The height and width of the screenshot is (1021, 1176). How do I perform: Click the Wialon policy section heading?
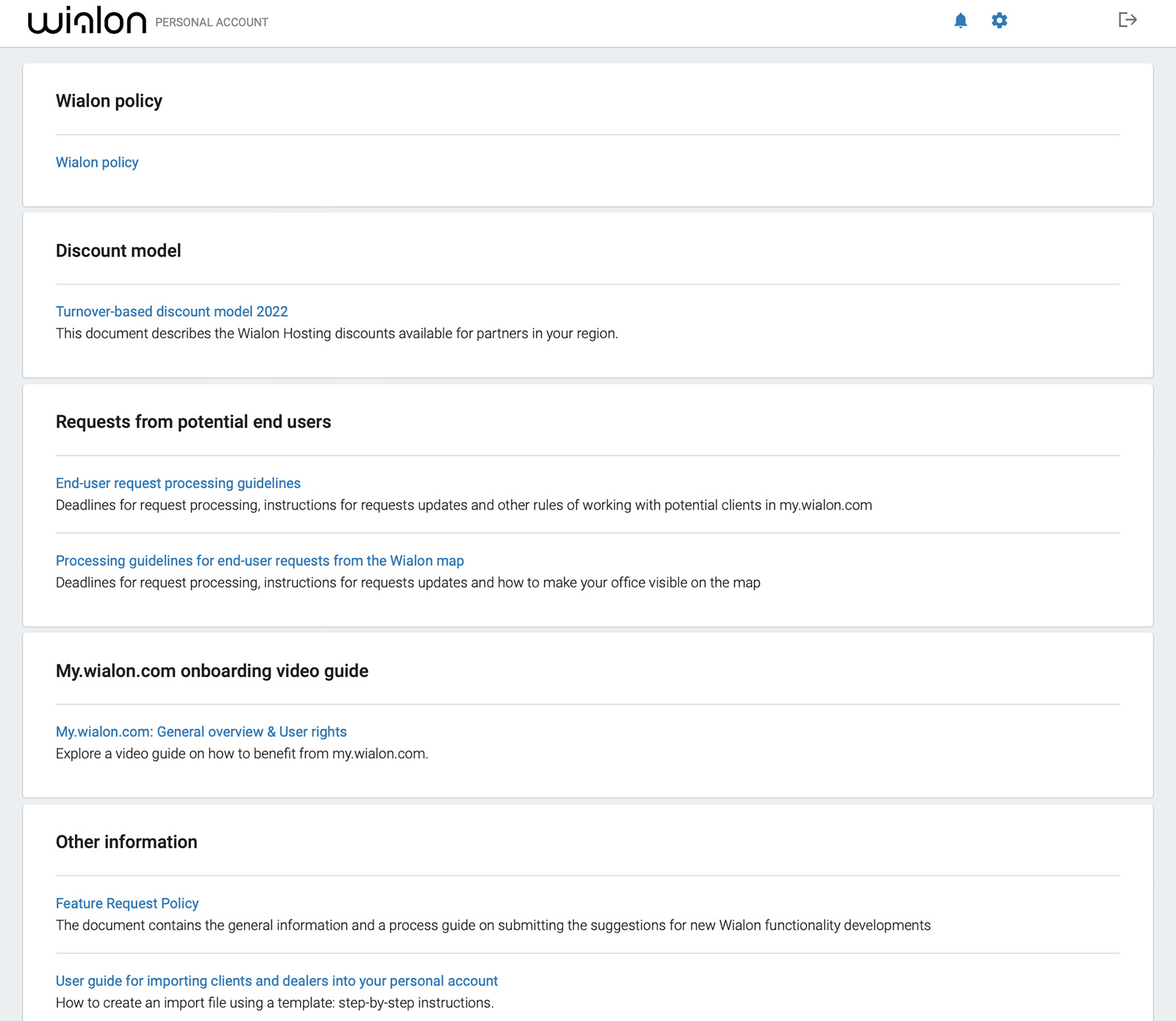click(109, 101)
